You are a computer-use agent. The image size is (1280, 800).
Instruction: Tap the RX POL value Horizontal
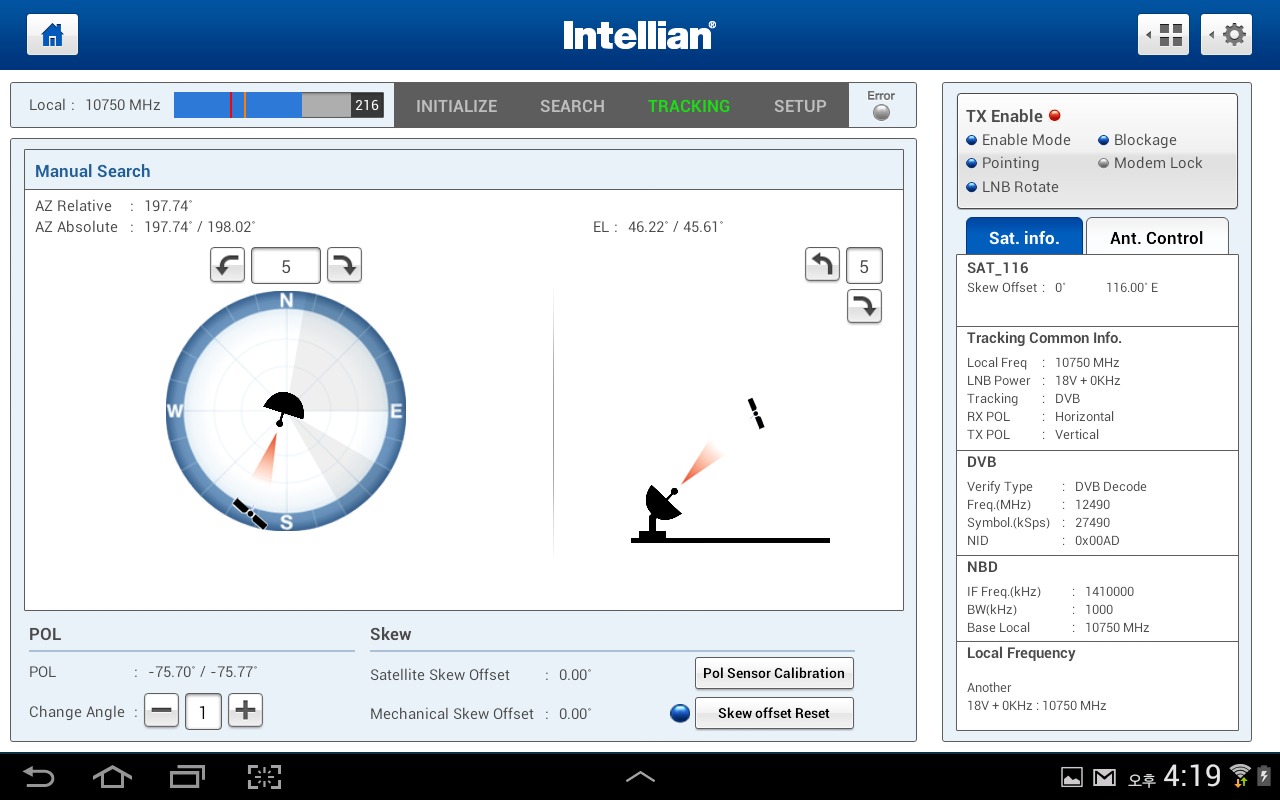pyautogui.click(x=1084, y=417)
